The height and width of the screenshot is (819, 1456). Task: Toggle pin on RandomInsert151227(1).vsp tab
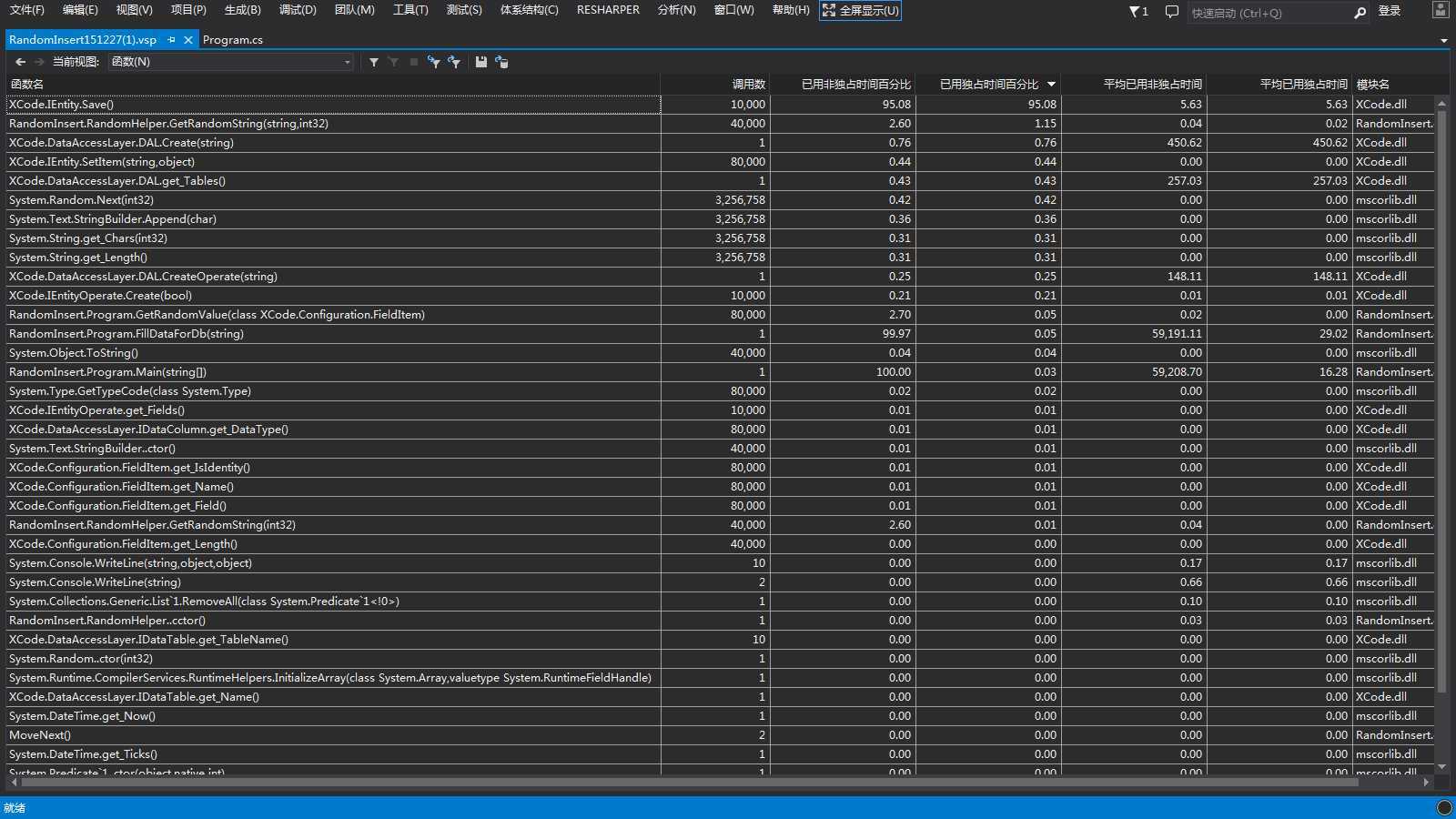pyautogui.click(x=171, y=40)
